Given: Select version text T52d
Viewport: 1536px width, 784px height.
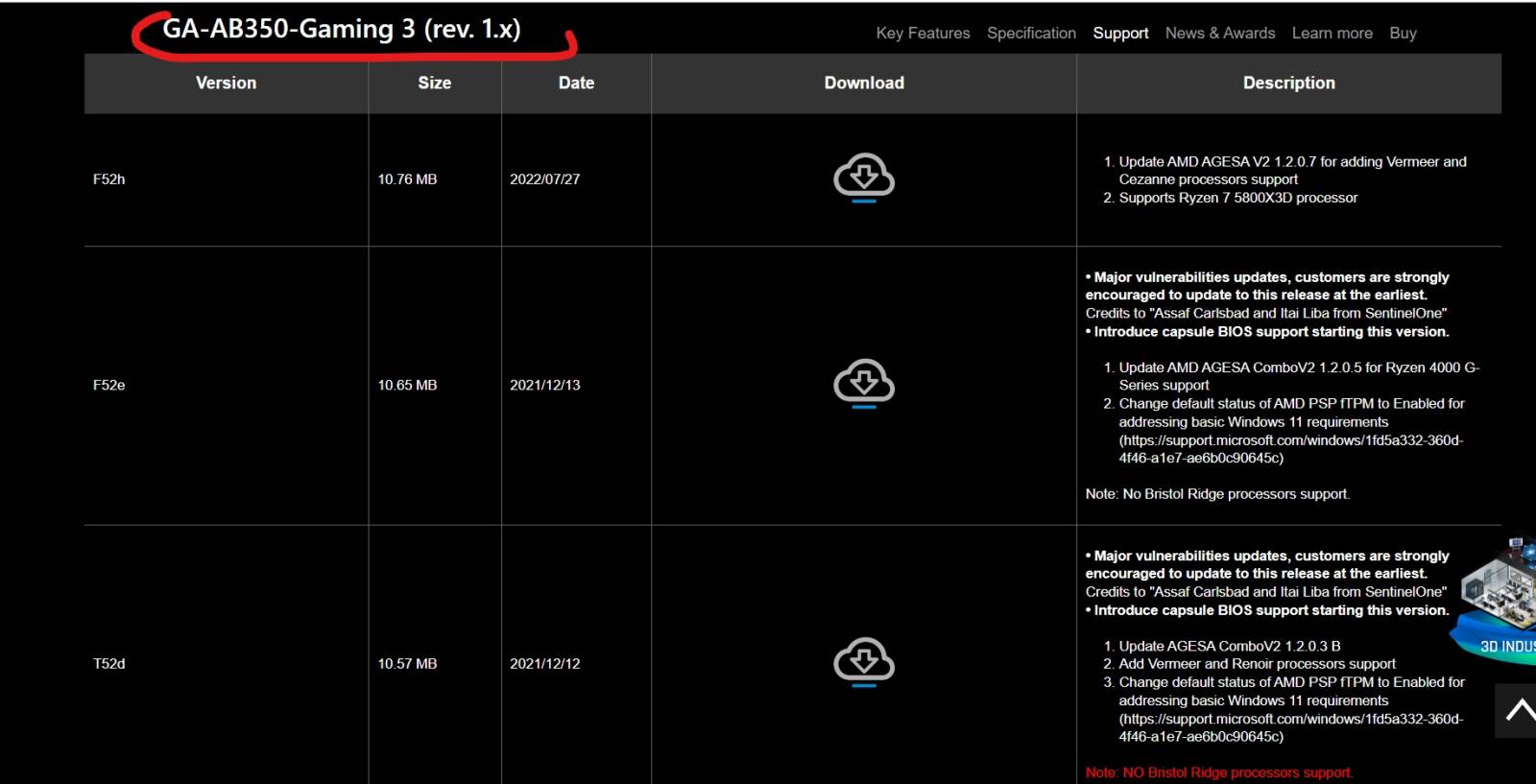Looking at the screenshot, I should point(108,663).
